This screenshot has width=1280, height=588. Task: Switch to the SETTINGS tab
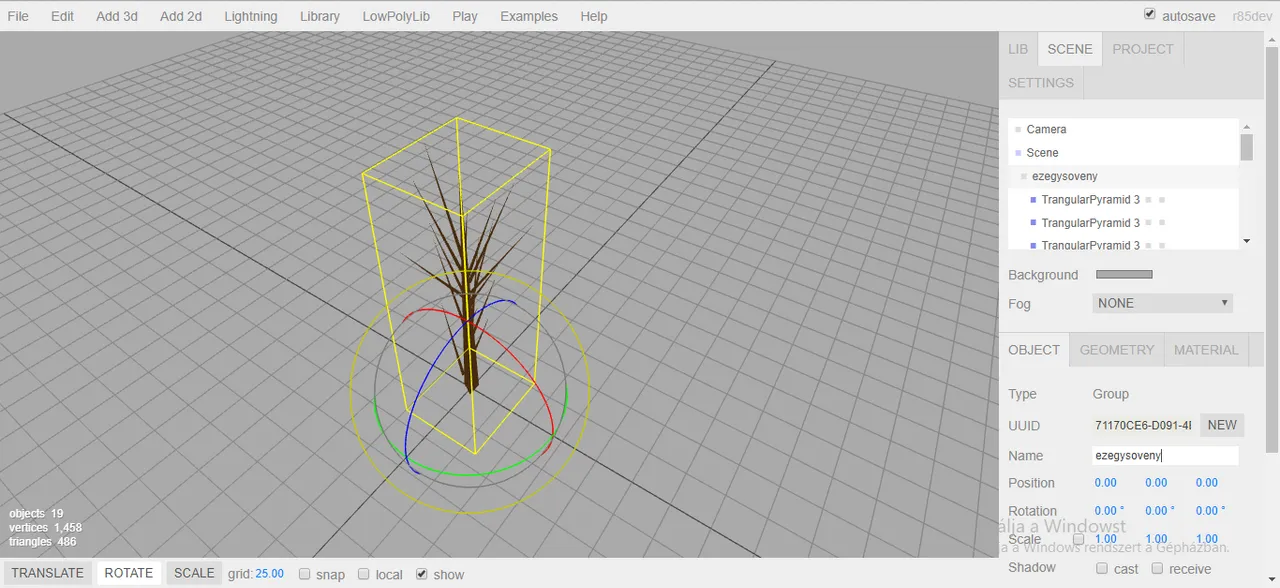coord(1041,83)
